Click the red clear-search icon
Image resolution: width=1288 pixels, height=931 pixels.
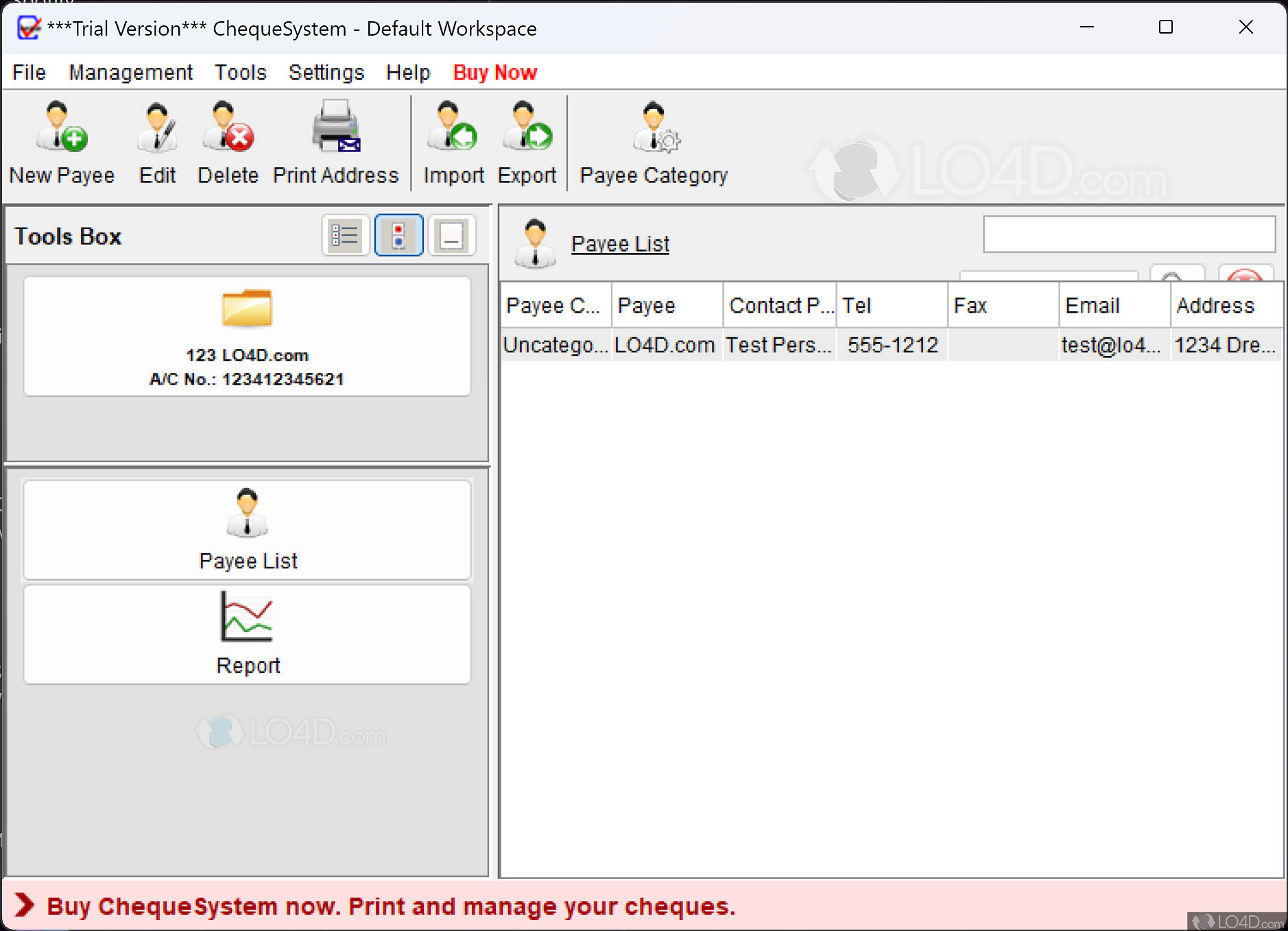point(1245,277)
